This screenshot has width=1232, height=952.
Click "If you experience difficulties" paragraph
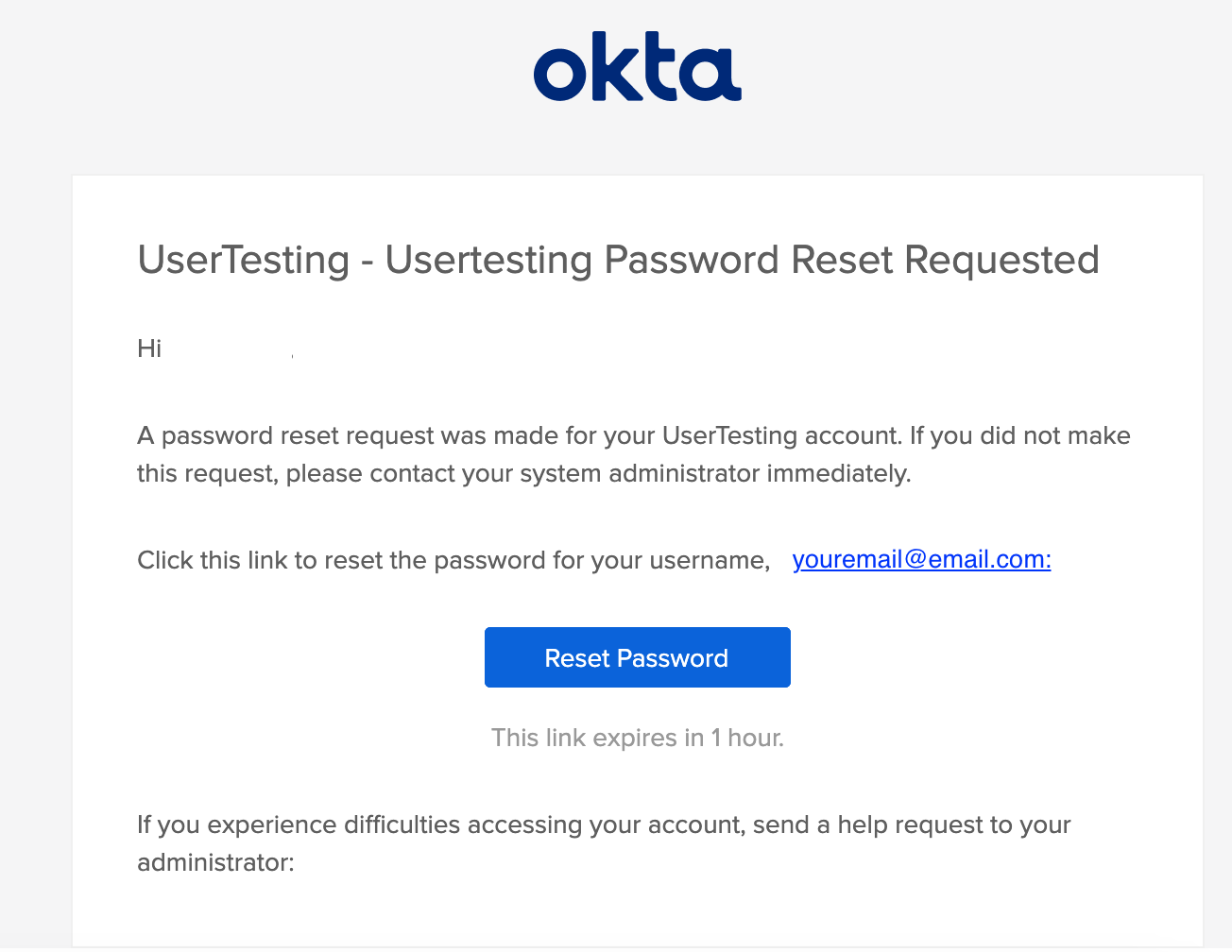pos(604,843)
